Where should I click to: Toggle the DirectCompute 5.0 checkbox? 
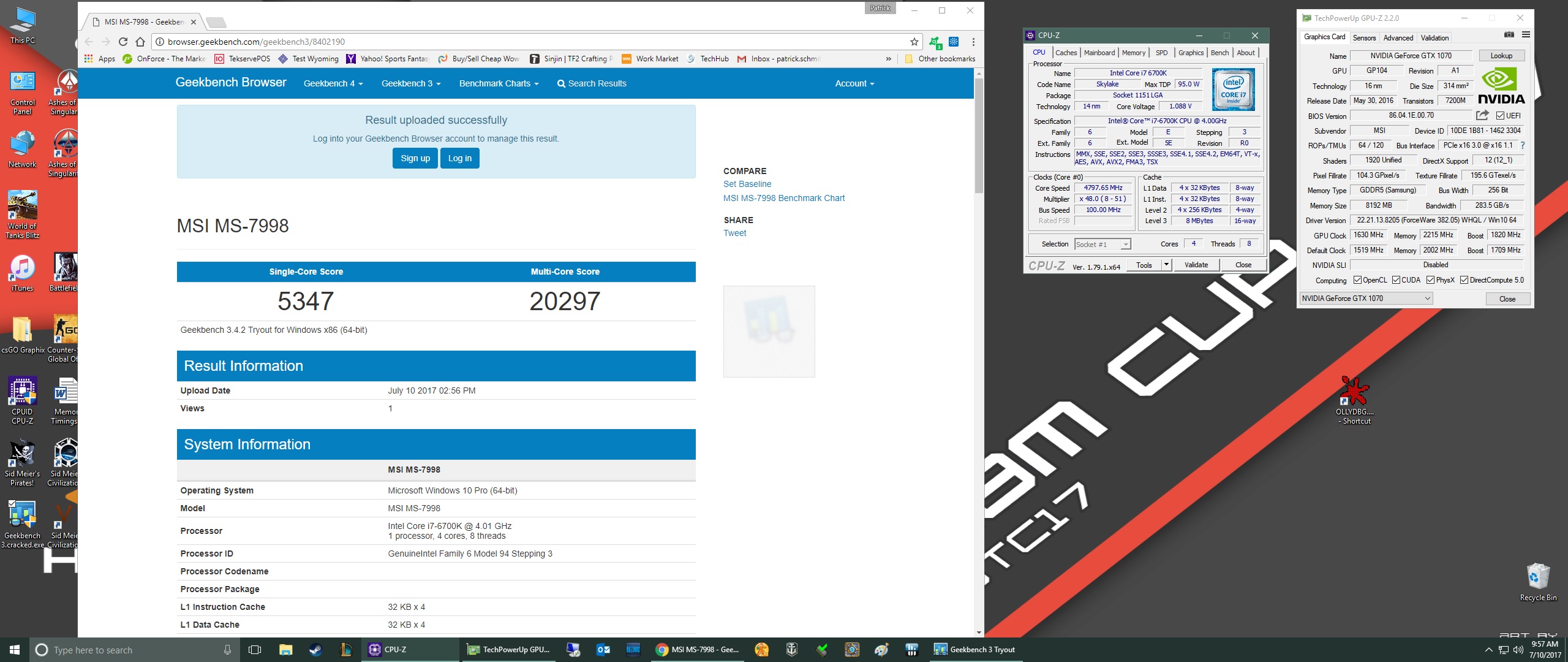[1464, 280]
